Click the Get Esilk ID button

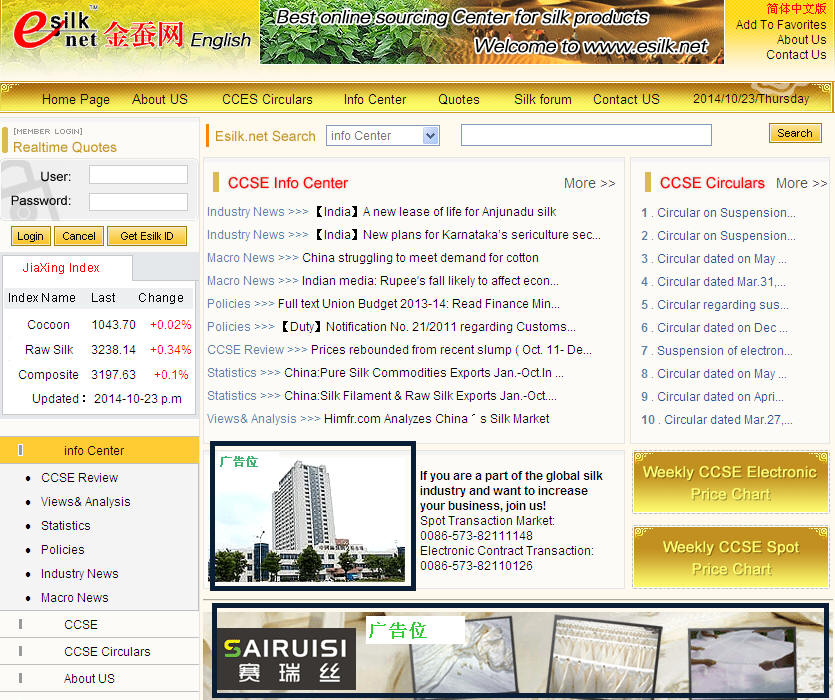click(x=147, y=236)
